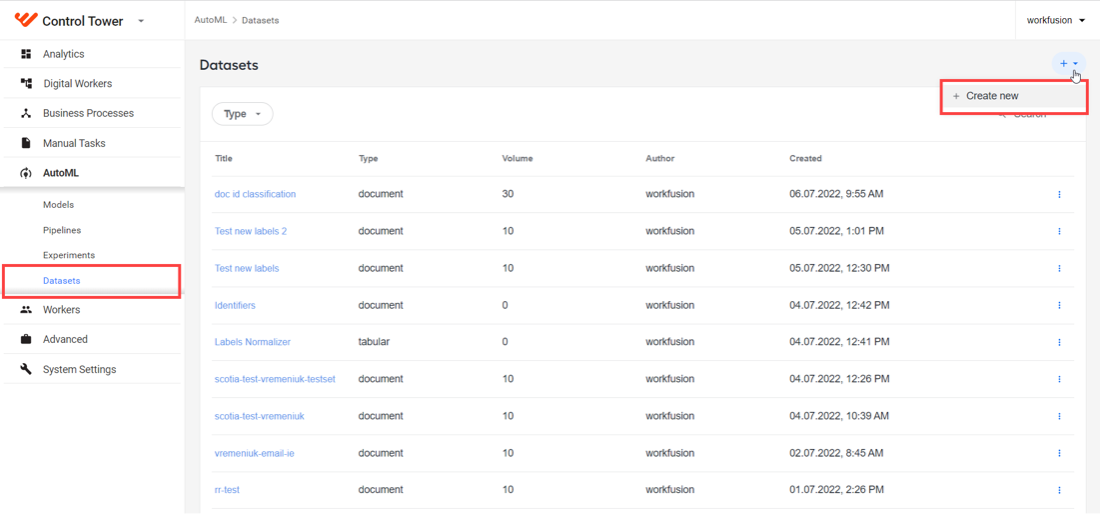Click the Created column header

point(805,158)
